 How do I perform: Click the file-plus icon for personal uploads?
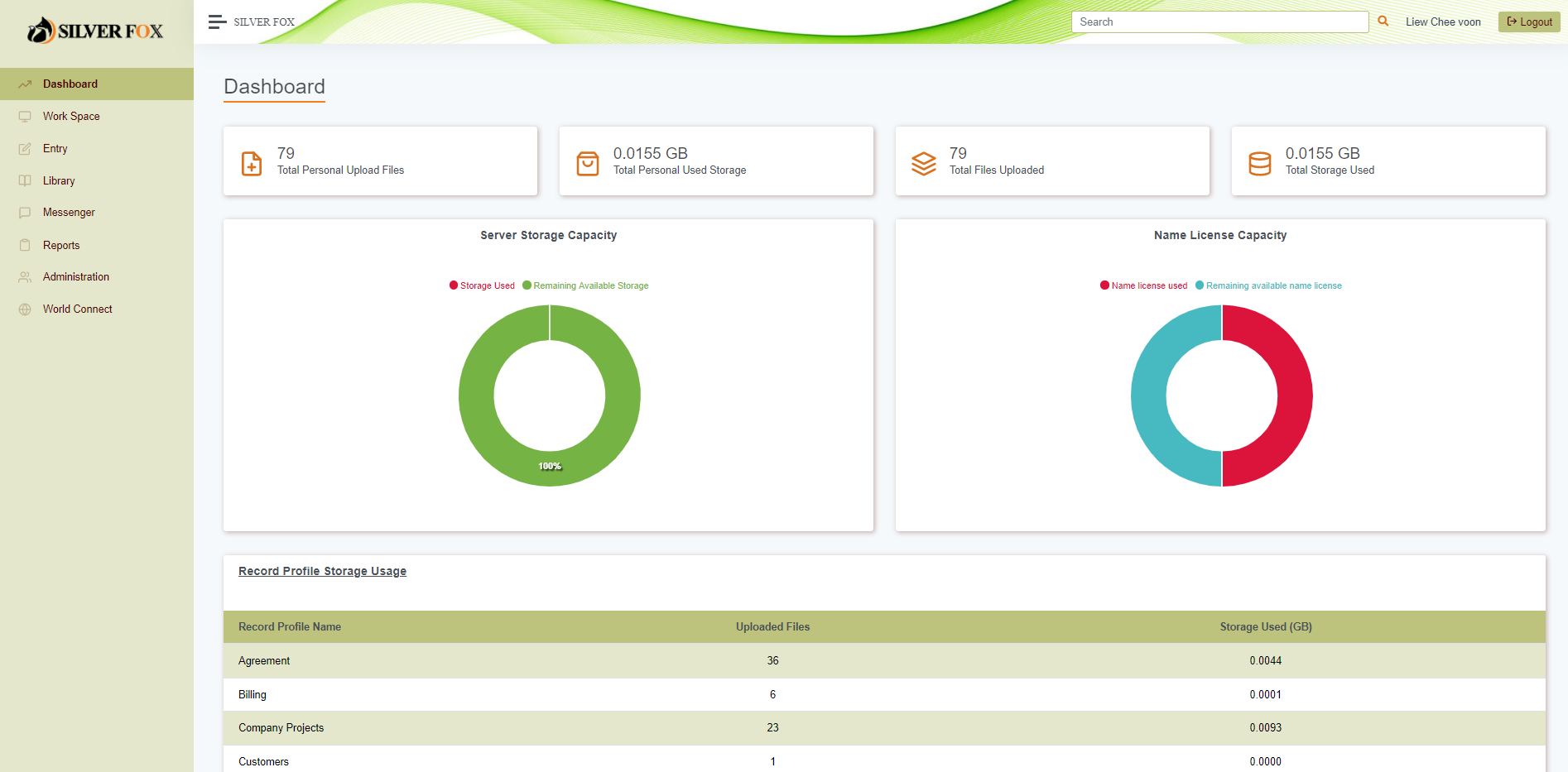point(252,163)
